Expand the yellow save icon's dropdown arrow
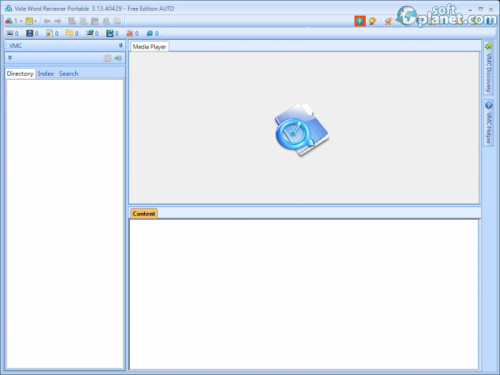The height and width of the screenshot is (375, 500). click(35, 21)
